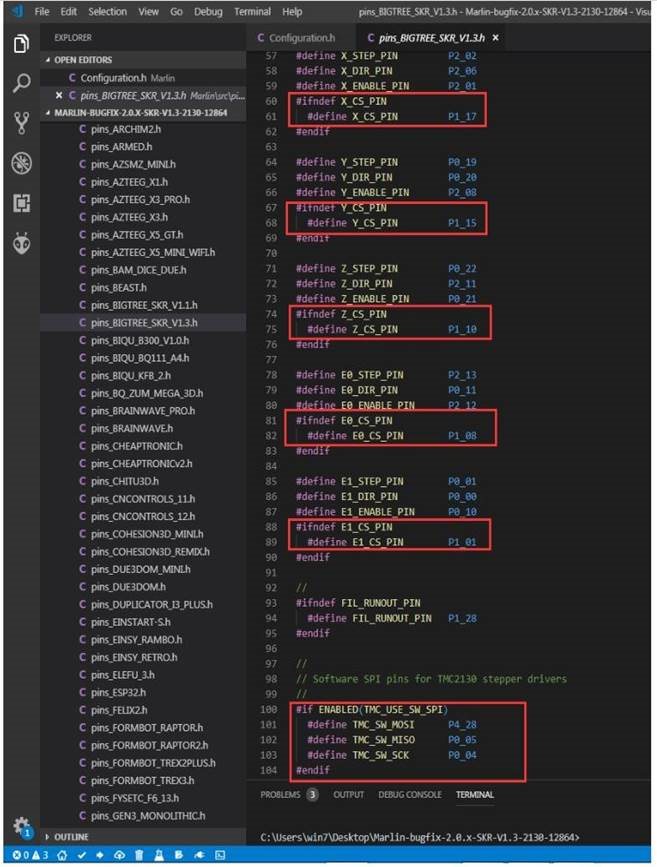Viewport: 657px width, 867px height.
Task: Switch to the Problems panel tab
Action: click(281, 795)
